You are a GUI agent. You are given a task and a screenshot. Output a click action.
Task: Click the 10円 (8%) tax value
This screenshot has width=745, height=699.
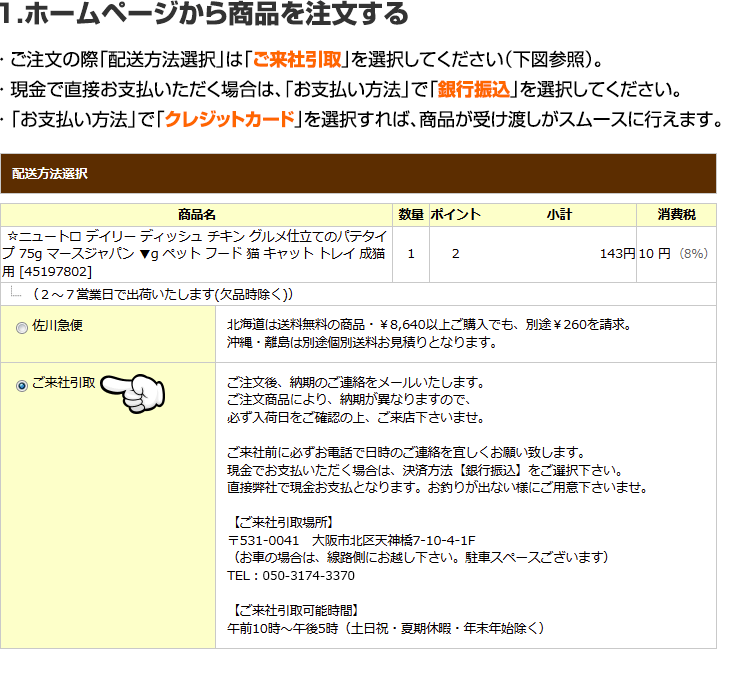(x=673, y=254)
